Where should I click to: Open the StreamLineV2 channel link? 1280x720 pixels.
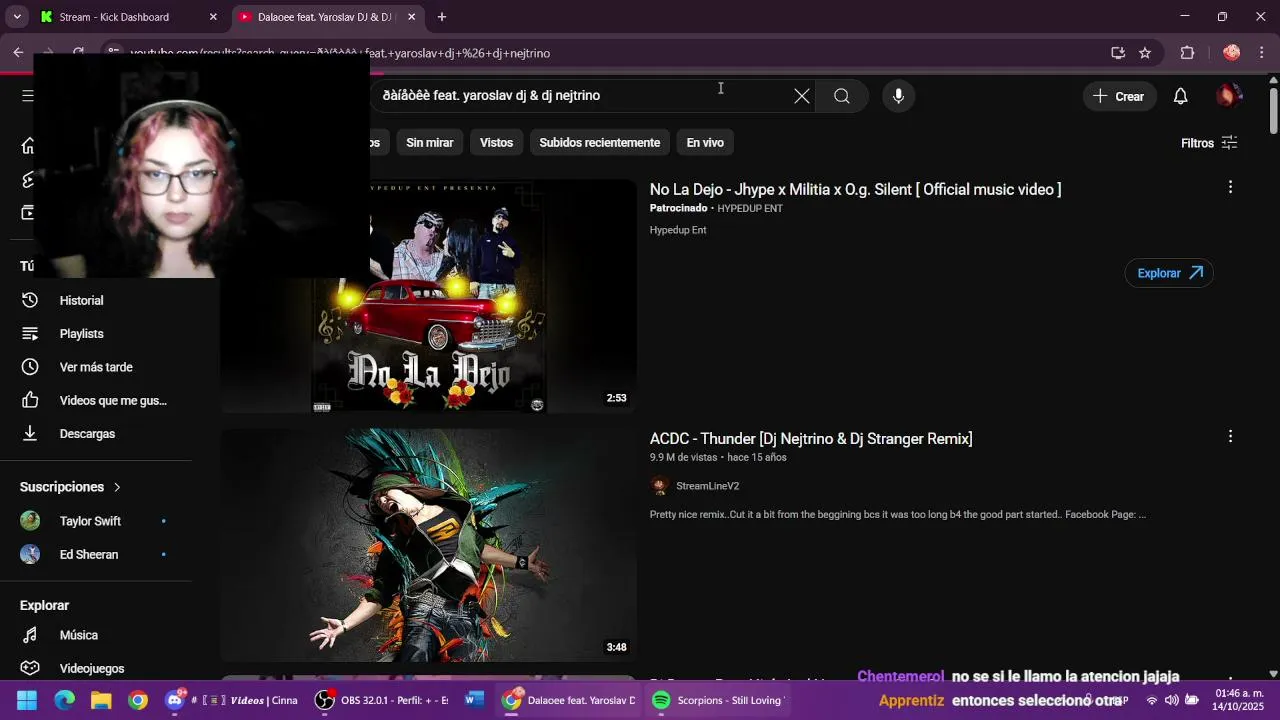tap(707, 486)
